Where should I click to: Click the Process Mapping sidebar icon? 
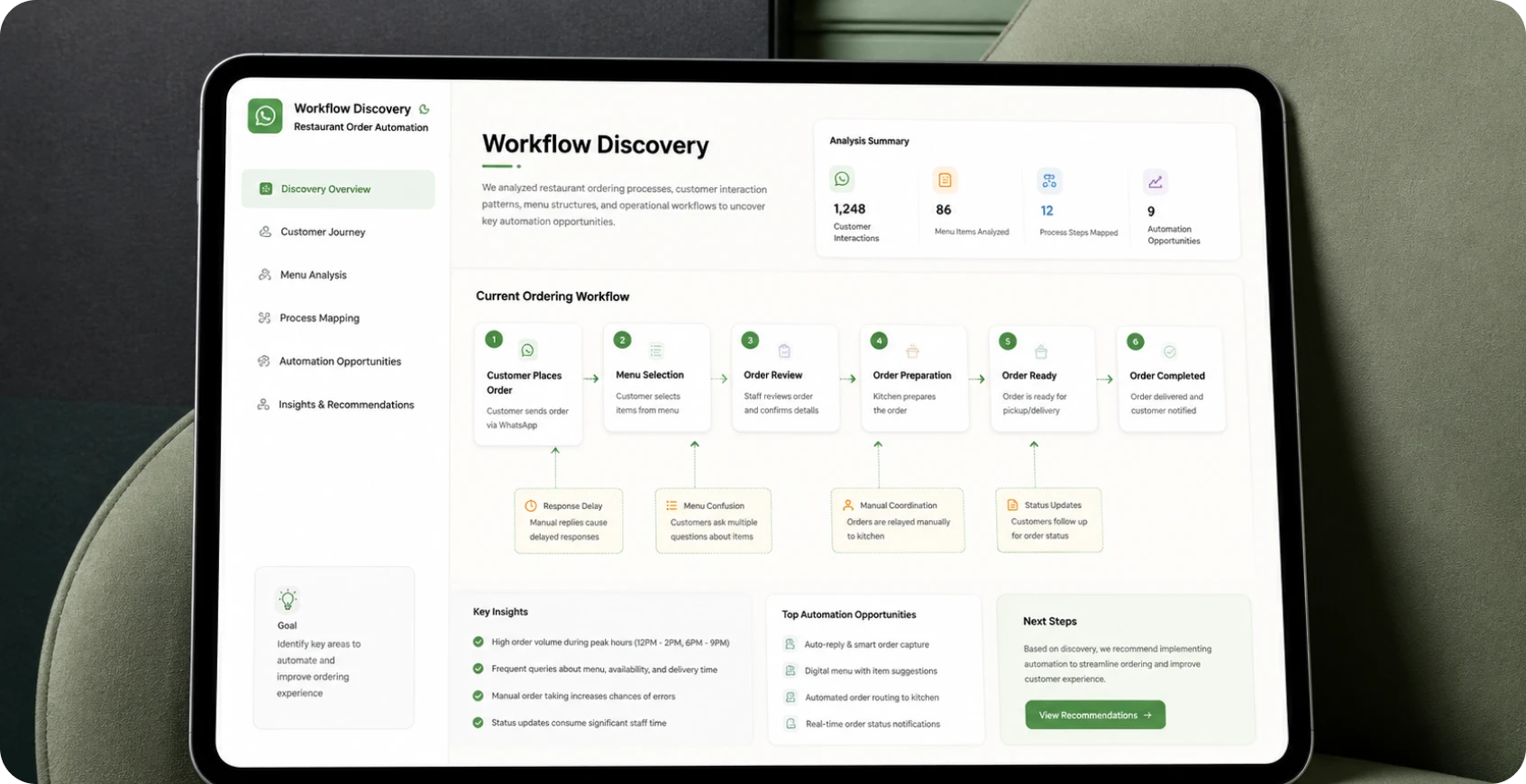tap(264, 318)
